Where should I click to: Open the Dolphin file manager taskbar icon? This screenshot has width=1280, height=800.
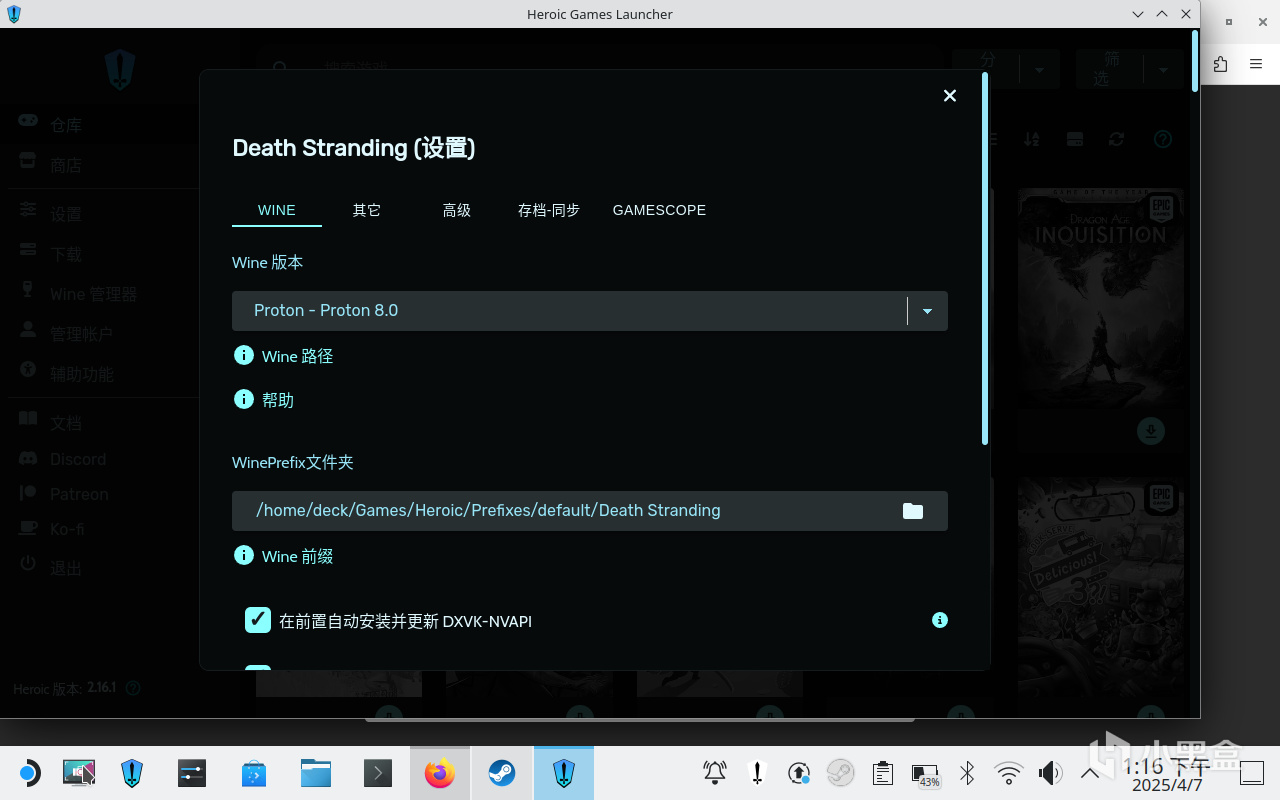point(316,773)
